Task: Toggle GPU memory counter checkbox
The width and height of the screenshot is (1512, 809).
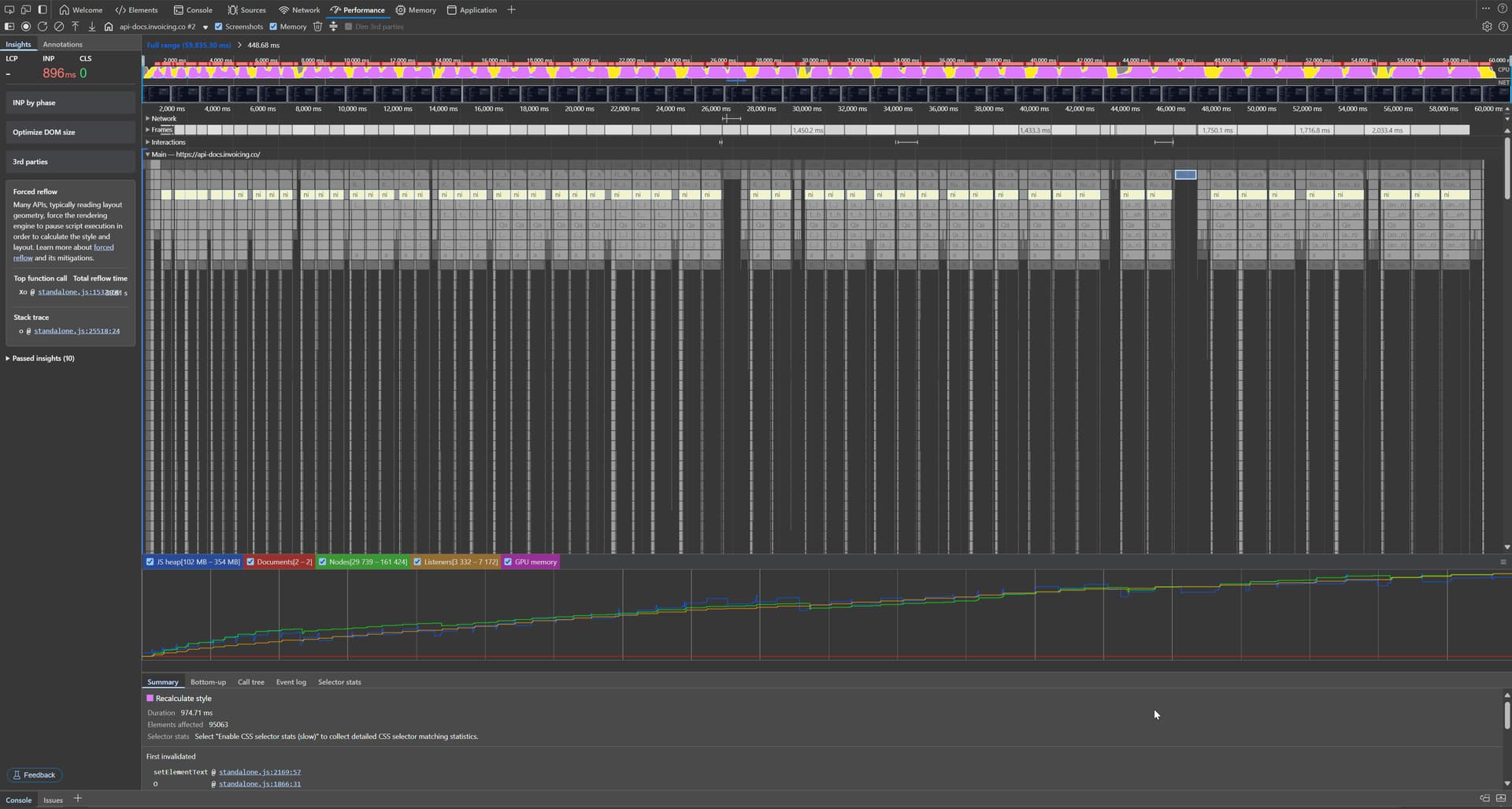Action: tap(508, 562)
